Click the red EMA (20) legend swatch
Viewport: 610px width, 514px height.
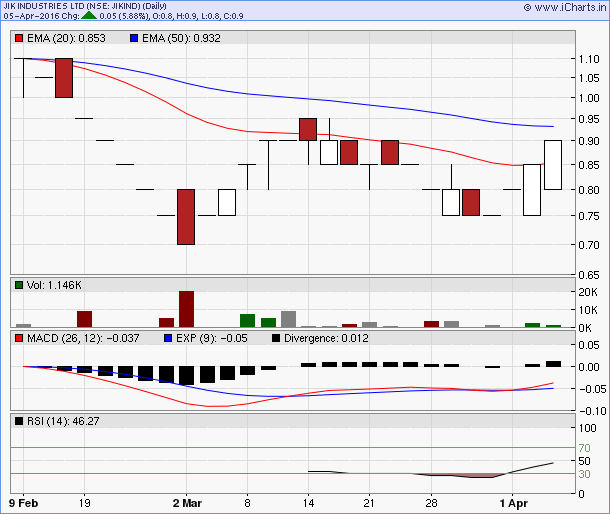pos(19,38)
